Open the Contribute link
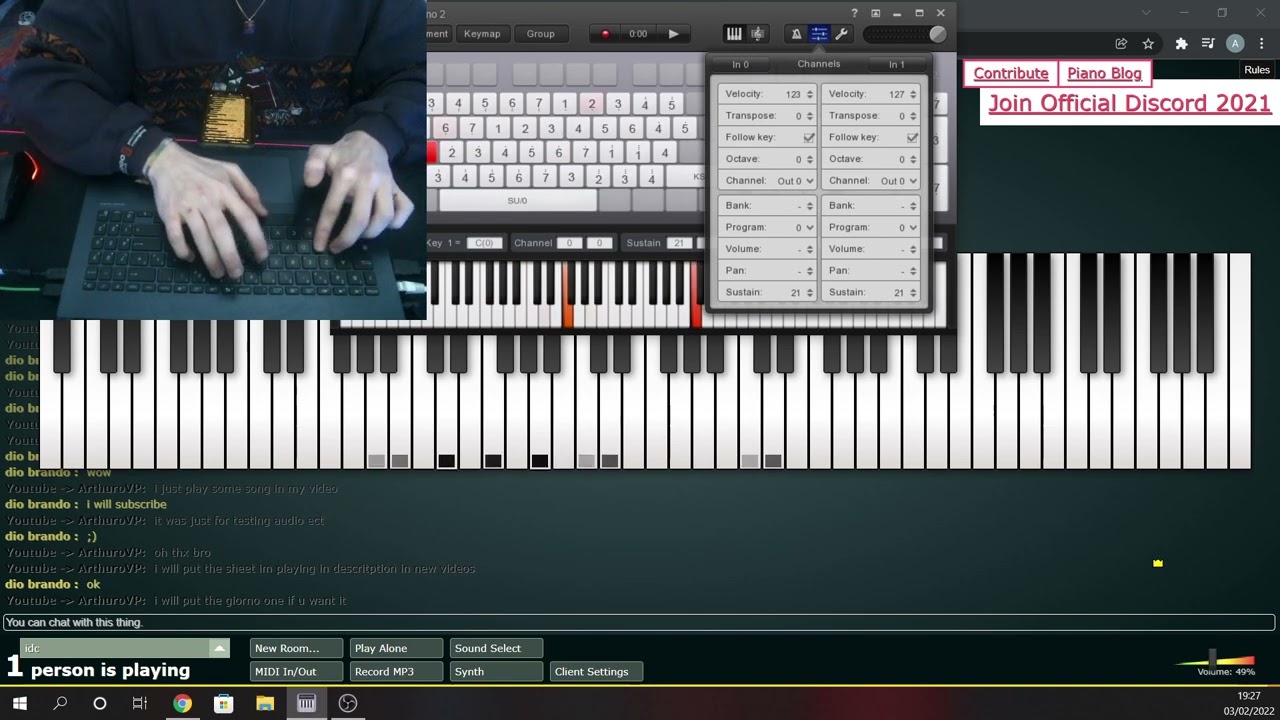1280x720 pixels. point(1011,73)
